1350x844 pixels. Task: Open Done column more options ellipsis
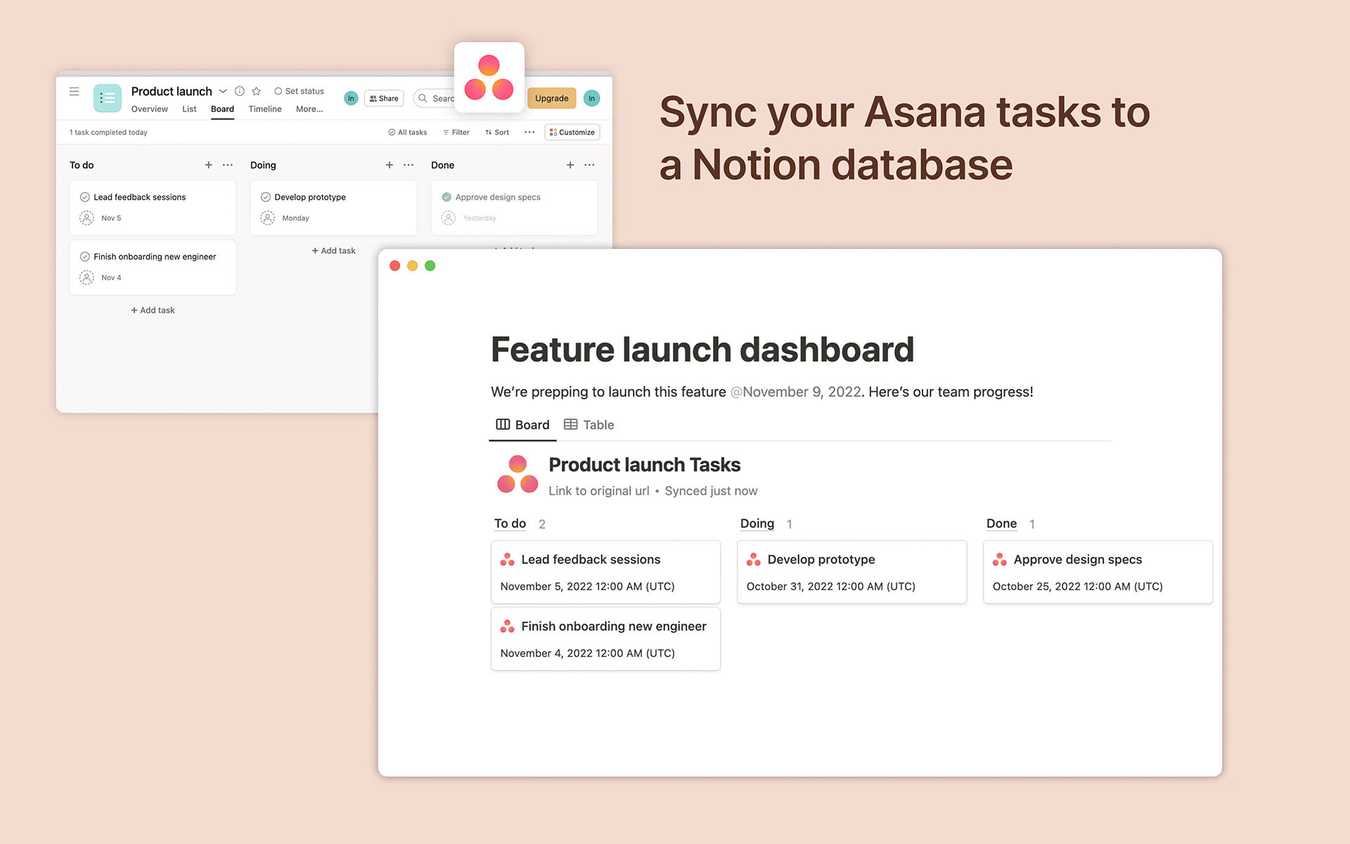point(590,165)
